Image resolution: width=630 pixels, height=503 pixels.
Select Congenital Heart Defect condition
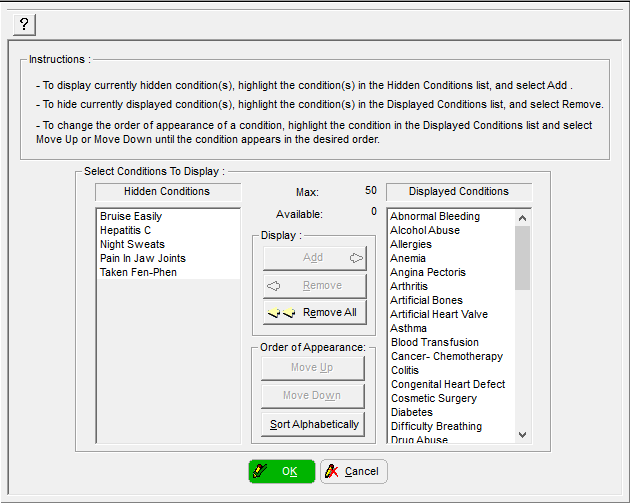tap(452, 384)
